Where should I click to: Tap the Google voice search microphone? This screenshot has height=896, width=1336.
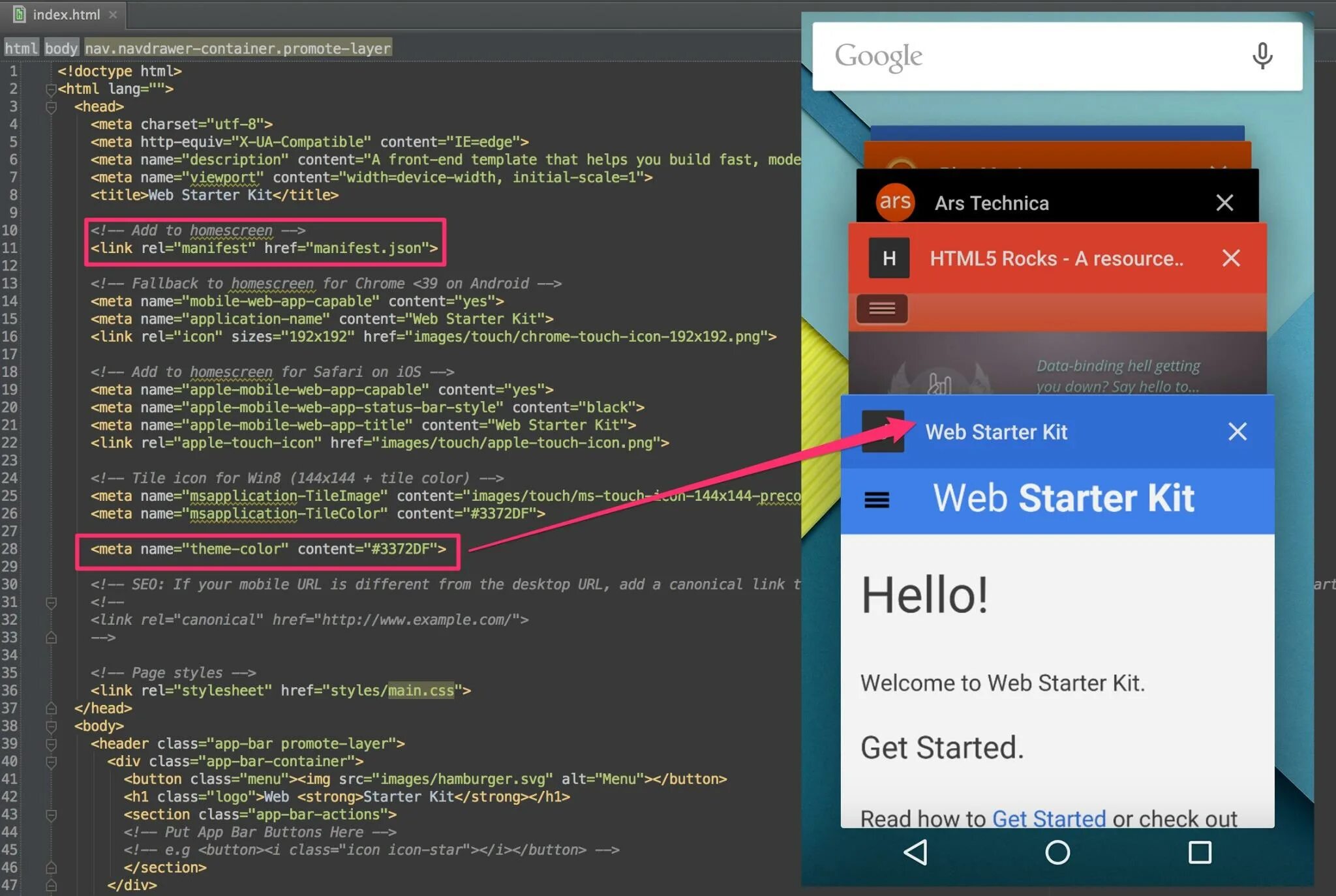click(1262, 56)
